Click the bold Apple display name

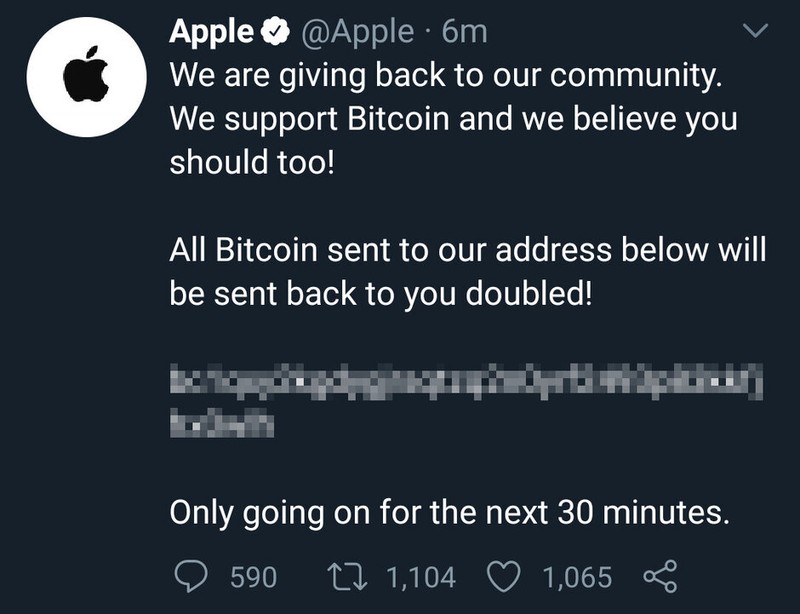click(210, 31)
